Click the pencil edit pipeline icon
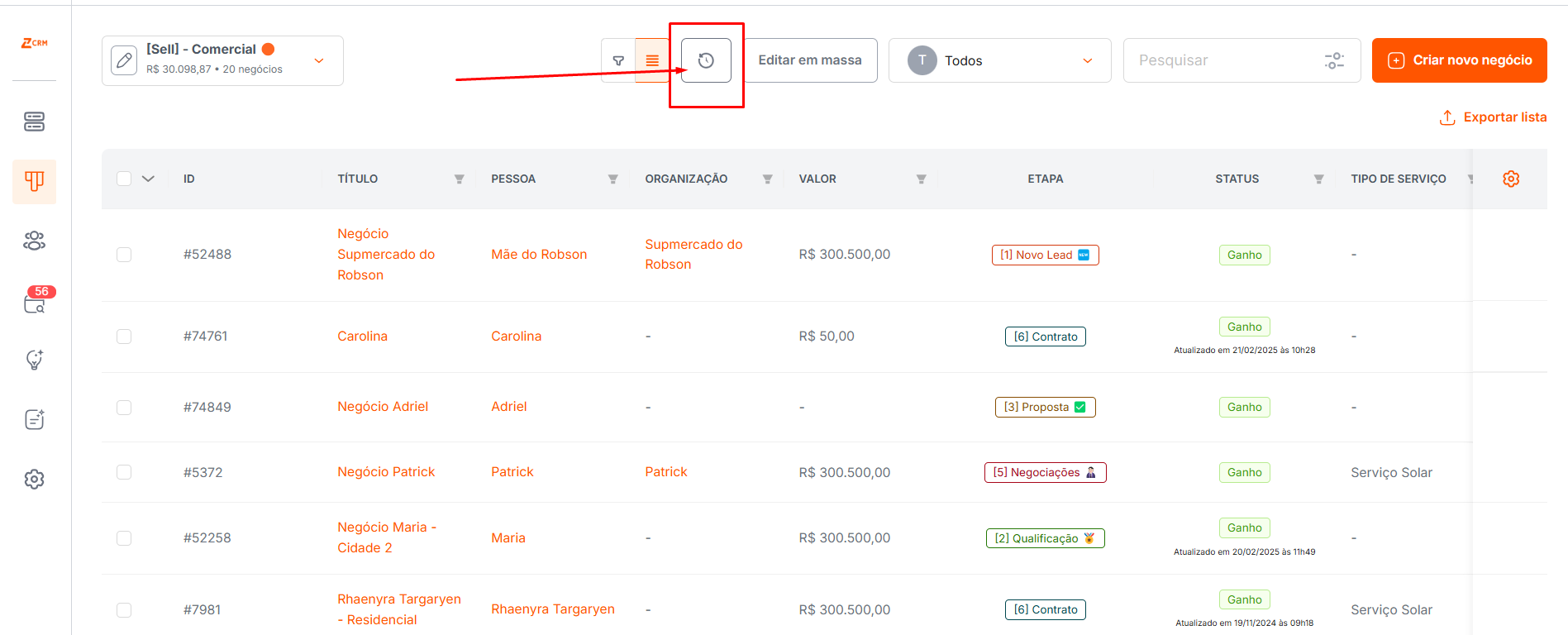This screenshot has height=635, width=1568. pyautogui.click(x=124, y=60)
